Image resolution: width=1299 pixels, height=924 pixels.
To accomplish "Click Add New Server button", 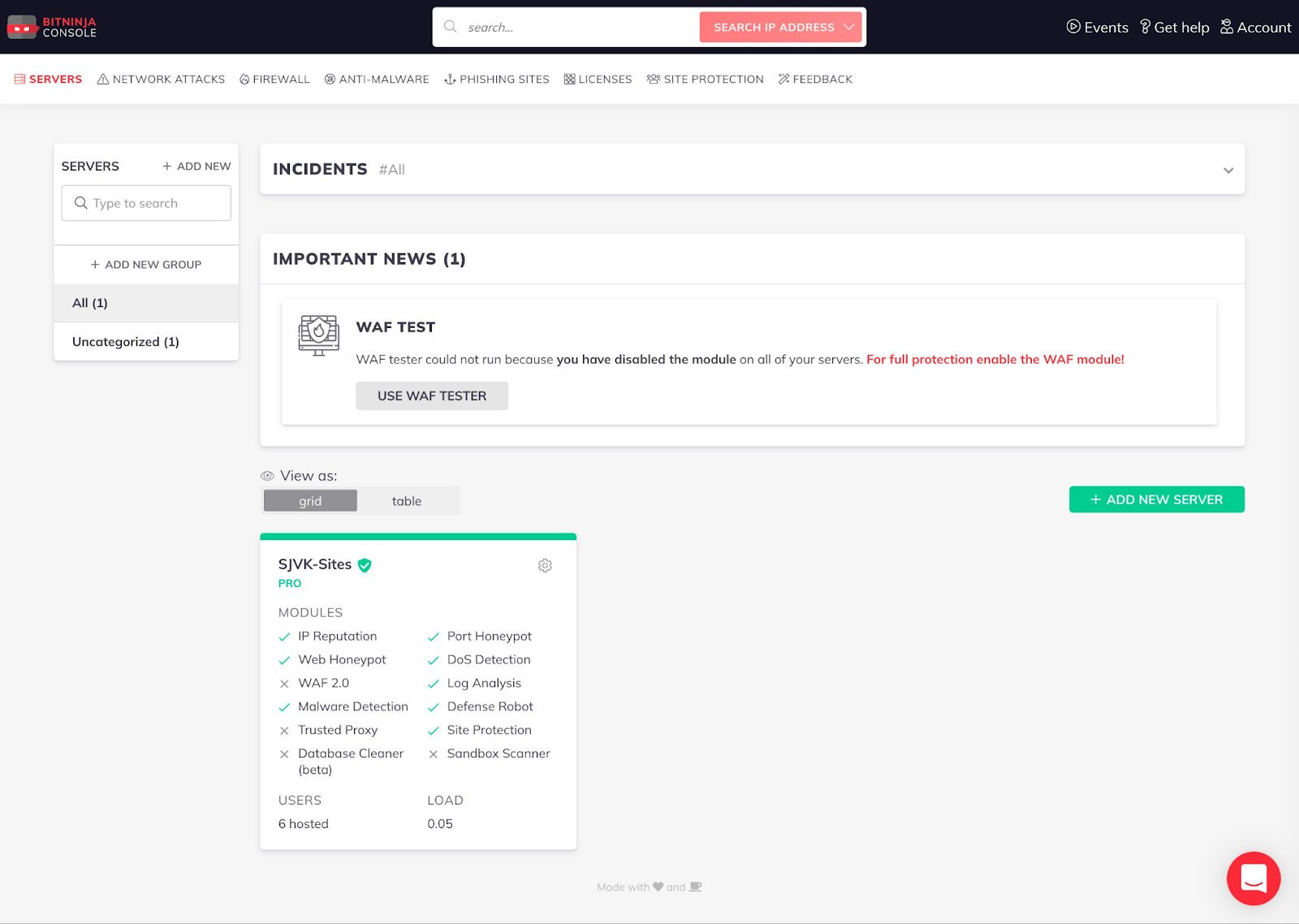I will click(1157, 499).
